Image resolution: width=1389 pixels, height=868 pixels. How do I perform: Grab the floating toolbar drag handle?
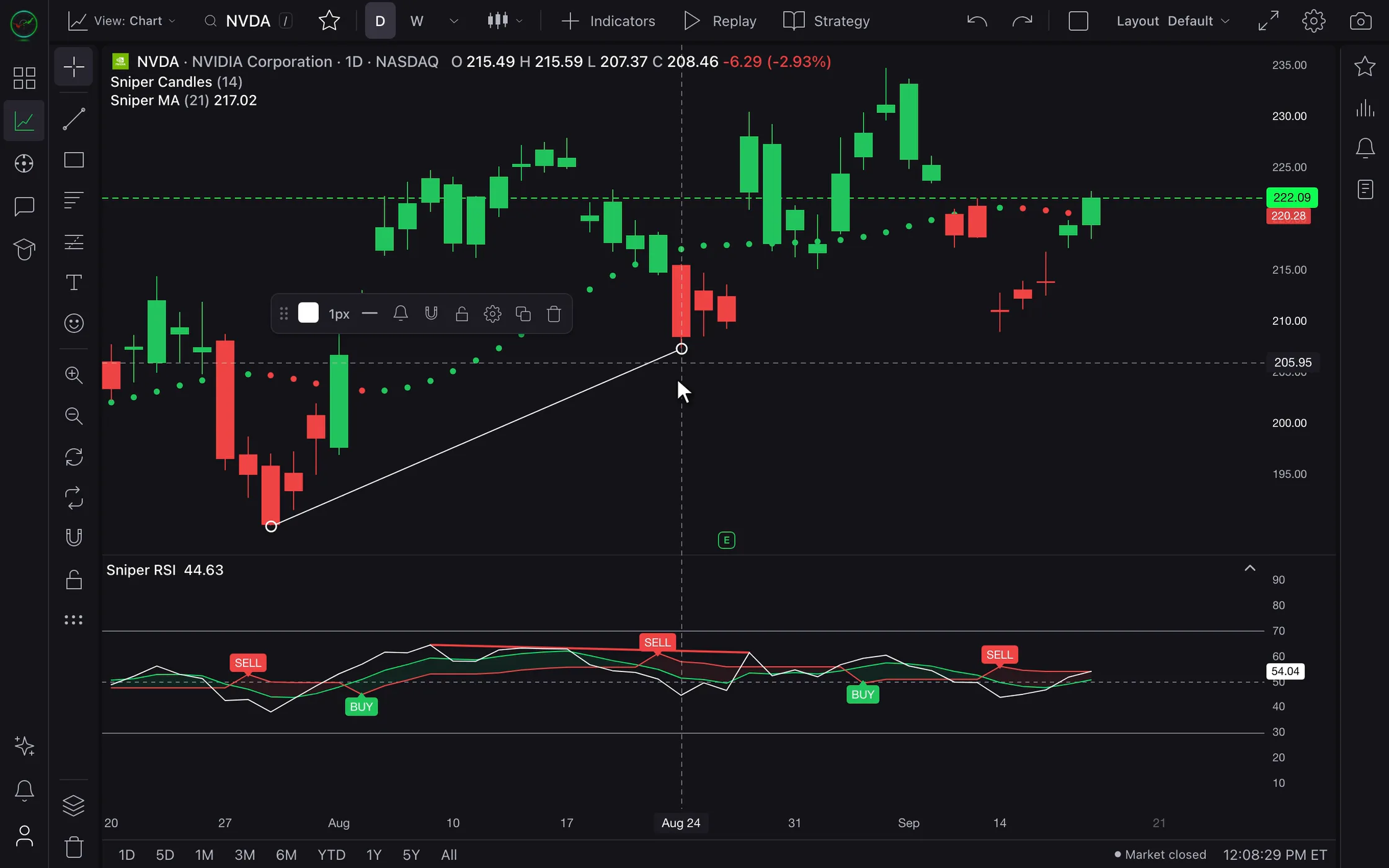[x=283, y=314]
